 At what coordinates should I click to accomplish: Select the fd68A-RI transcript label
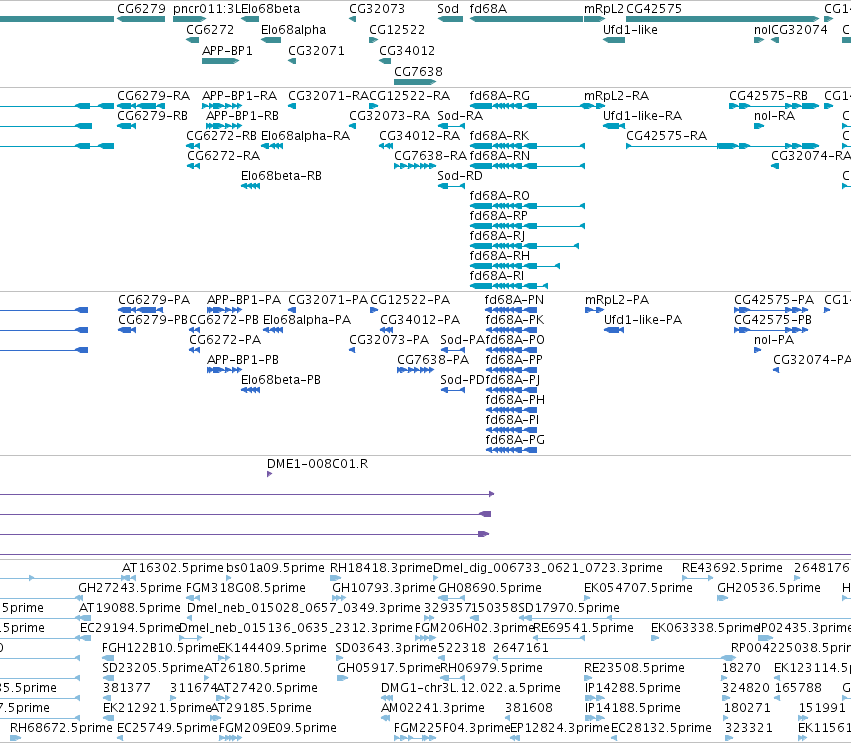click(497, 276)
